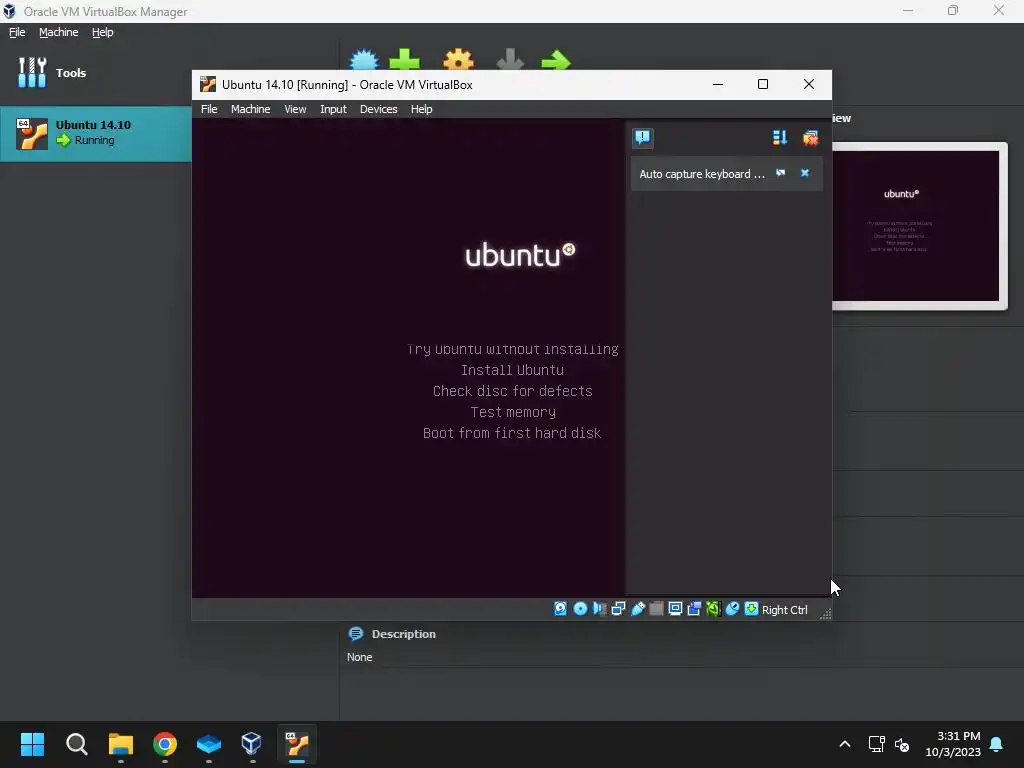Image resolution: width=1024 pixels, height=768 pixels.
Task: Open VirtualBox Manager cube taskbar icon
Action: [x=251, y=743]
